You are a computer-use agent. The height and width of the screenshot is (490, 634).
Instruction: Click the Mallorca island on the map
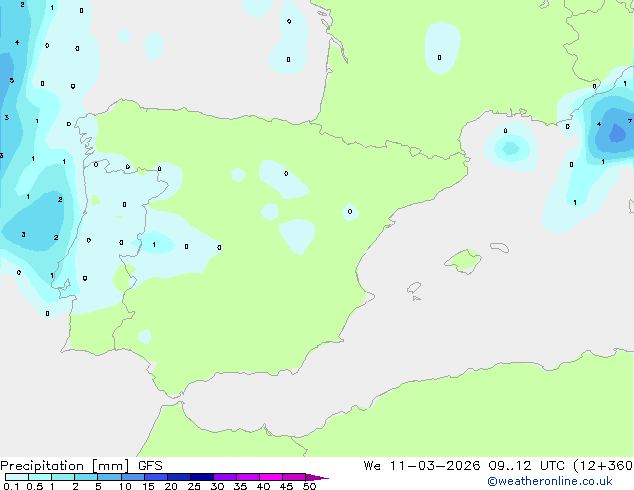463,261
